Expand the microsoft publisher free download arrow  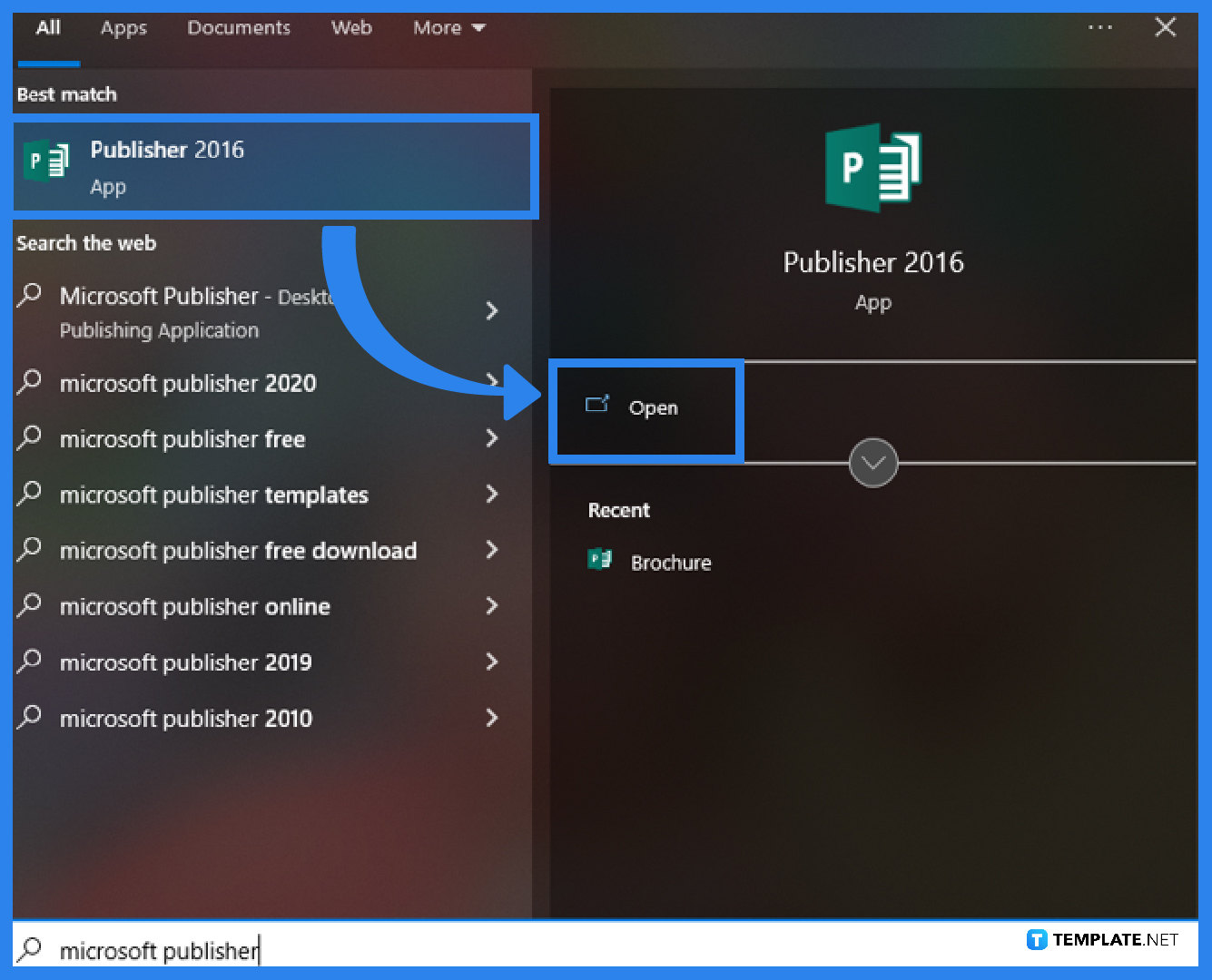[x=492, y=550]
